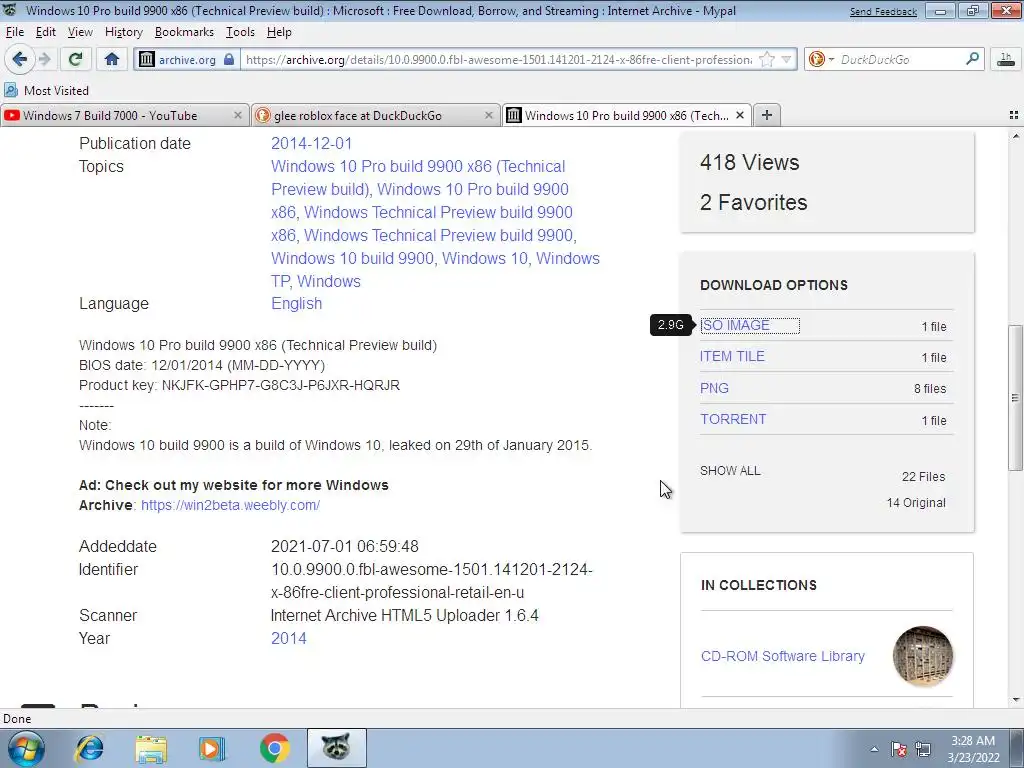This screenshot has height=768, width=1024.
Task: Click the Mypal raccoon taskbar icon
Action: (336, 748)
